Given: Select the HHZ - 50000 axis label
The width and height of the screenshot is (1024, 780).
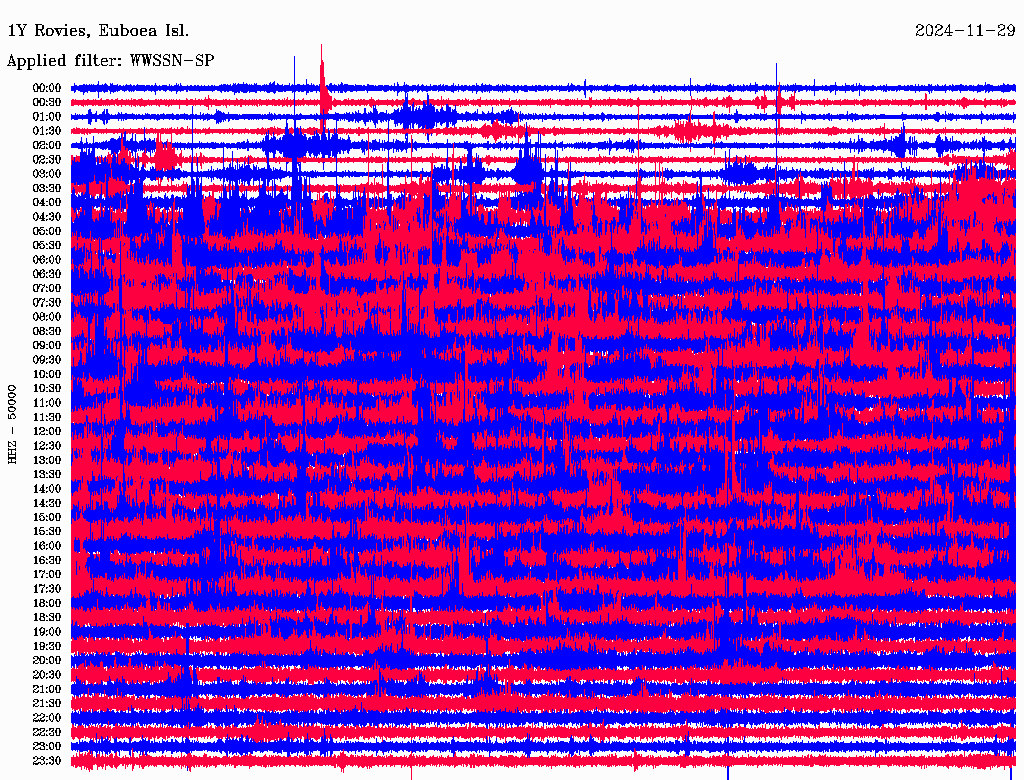Looking at the screenshot, I should coord(12,423).
